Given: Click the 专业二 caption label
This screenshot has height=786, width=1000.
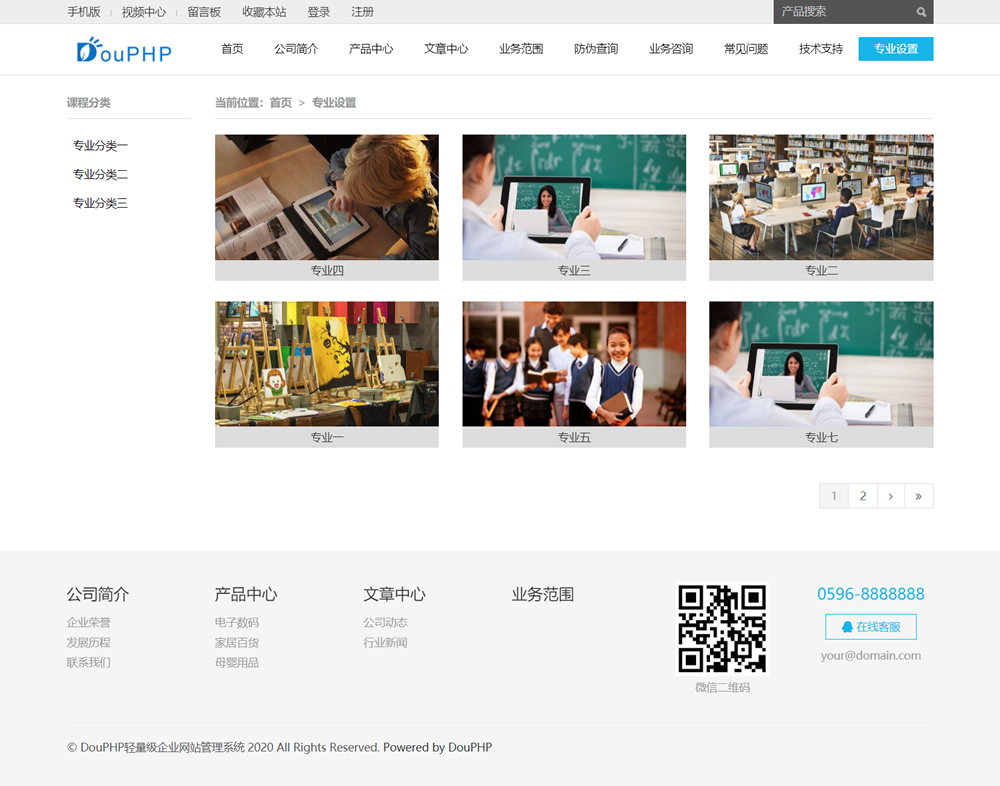Looking at the screenshot, I should [821, 271].
